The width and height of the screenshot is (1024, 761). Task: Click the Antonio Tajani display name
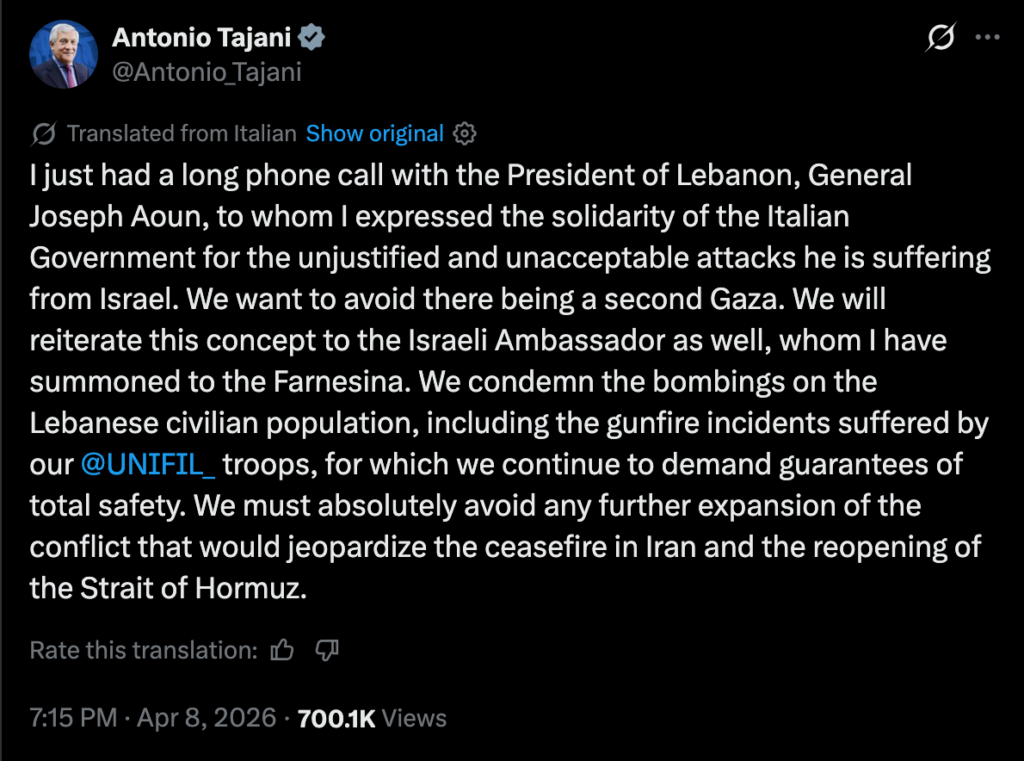[x=205, y=38]
